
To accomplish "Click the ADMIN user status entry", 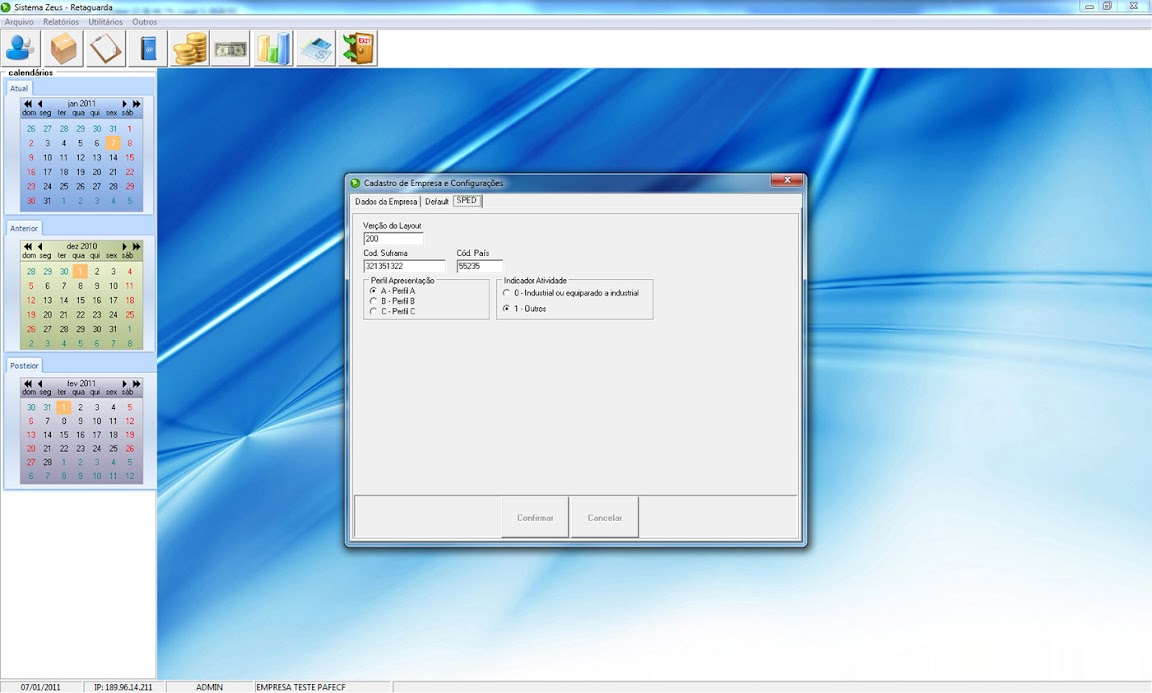I will pyautogui.click(x=209, y=687).
